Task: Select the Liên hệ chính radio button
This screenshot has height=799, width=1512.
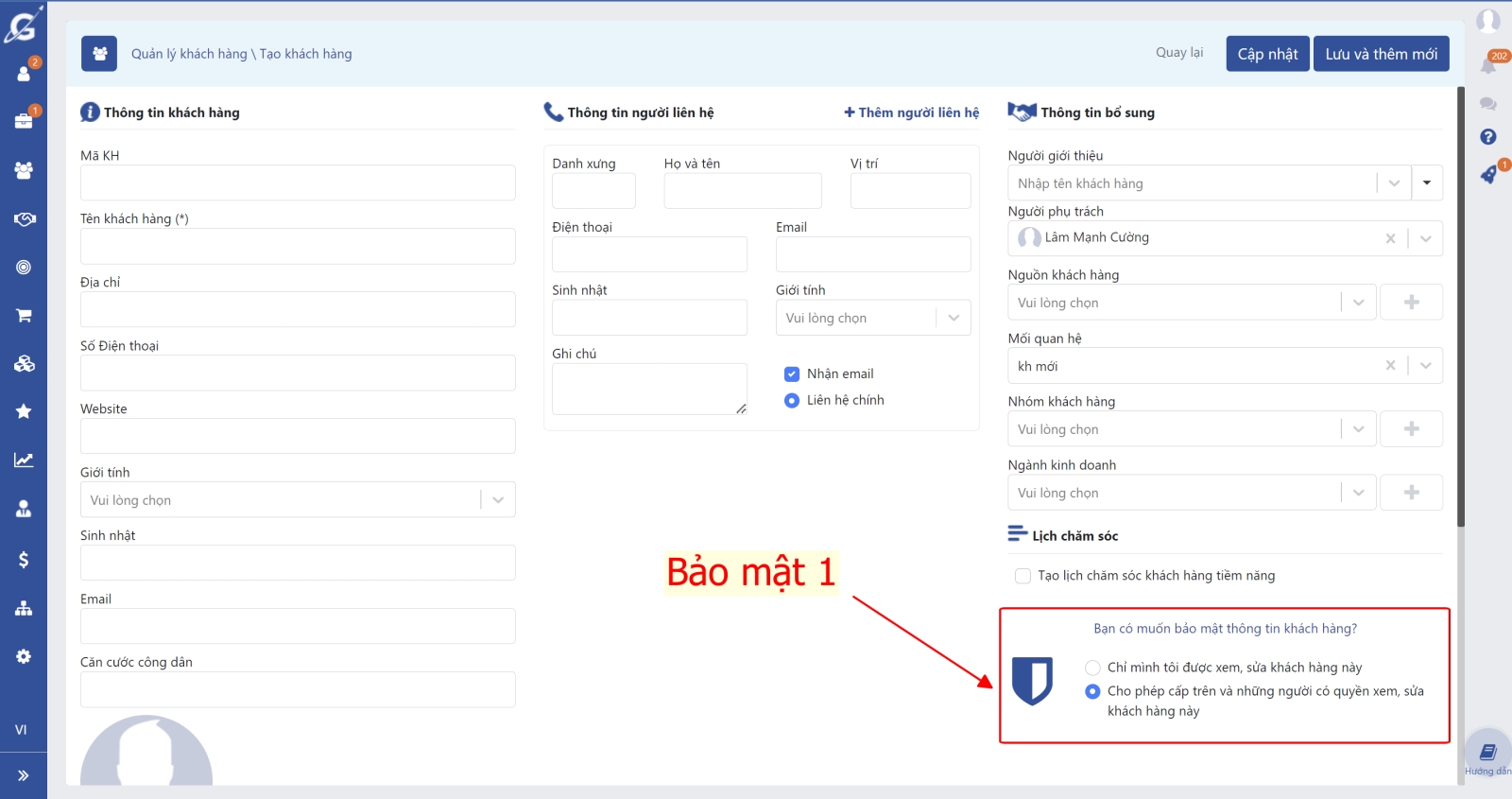Action: click(x=792, y=401)
